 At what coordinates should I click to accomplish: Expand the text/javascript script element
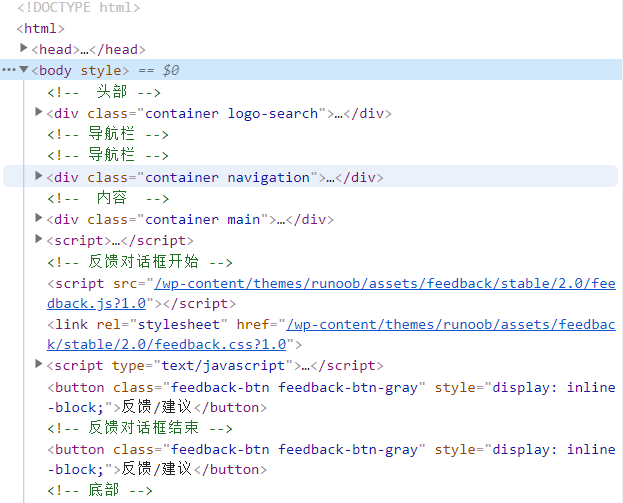click(39, 364)
